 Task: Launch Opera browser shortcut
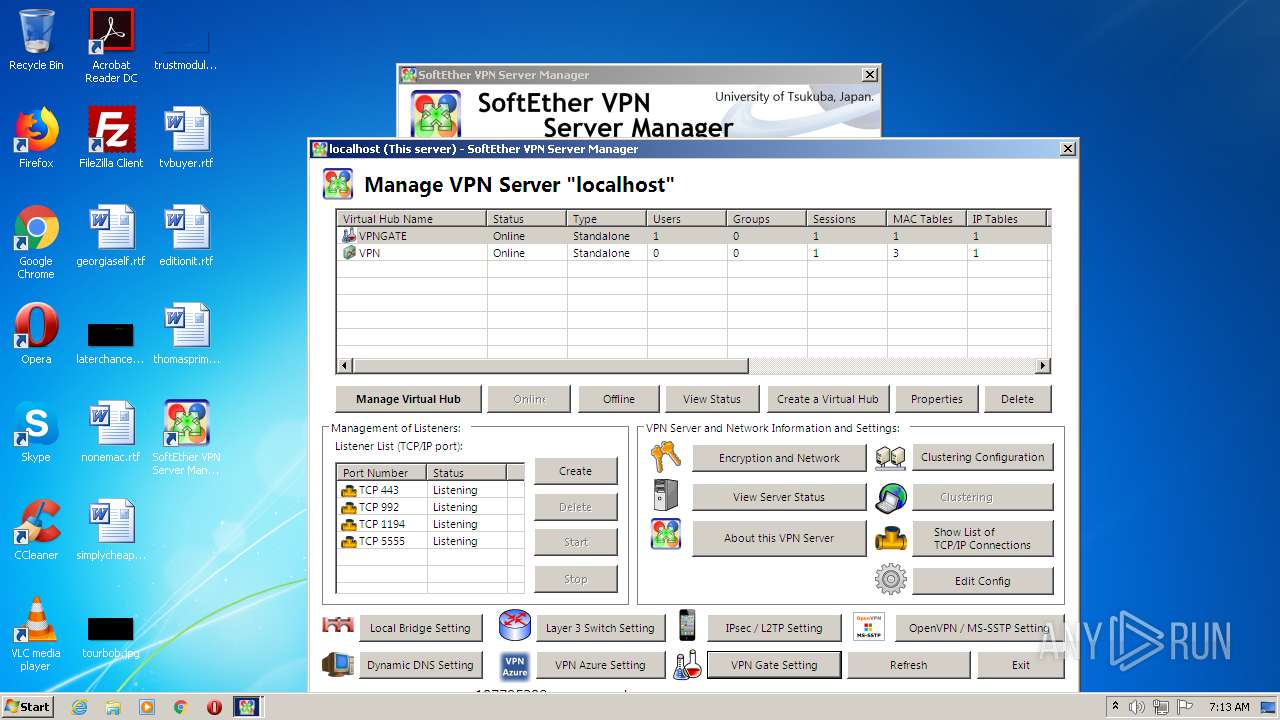[36, 334]
